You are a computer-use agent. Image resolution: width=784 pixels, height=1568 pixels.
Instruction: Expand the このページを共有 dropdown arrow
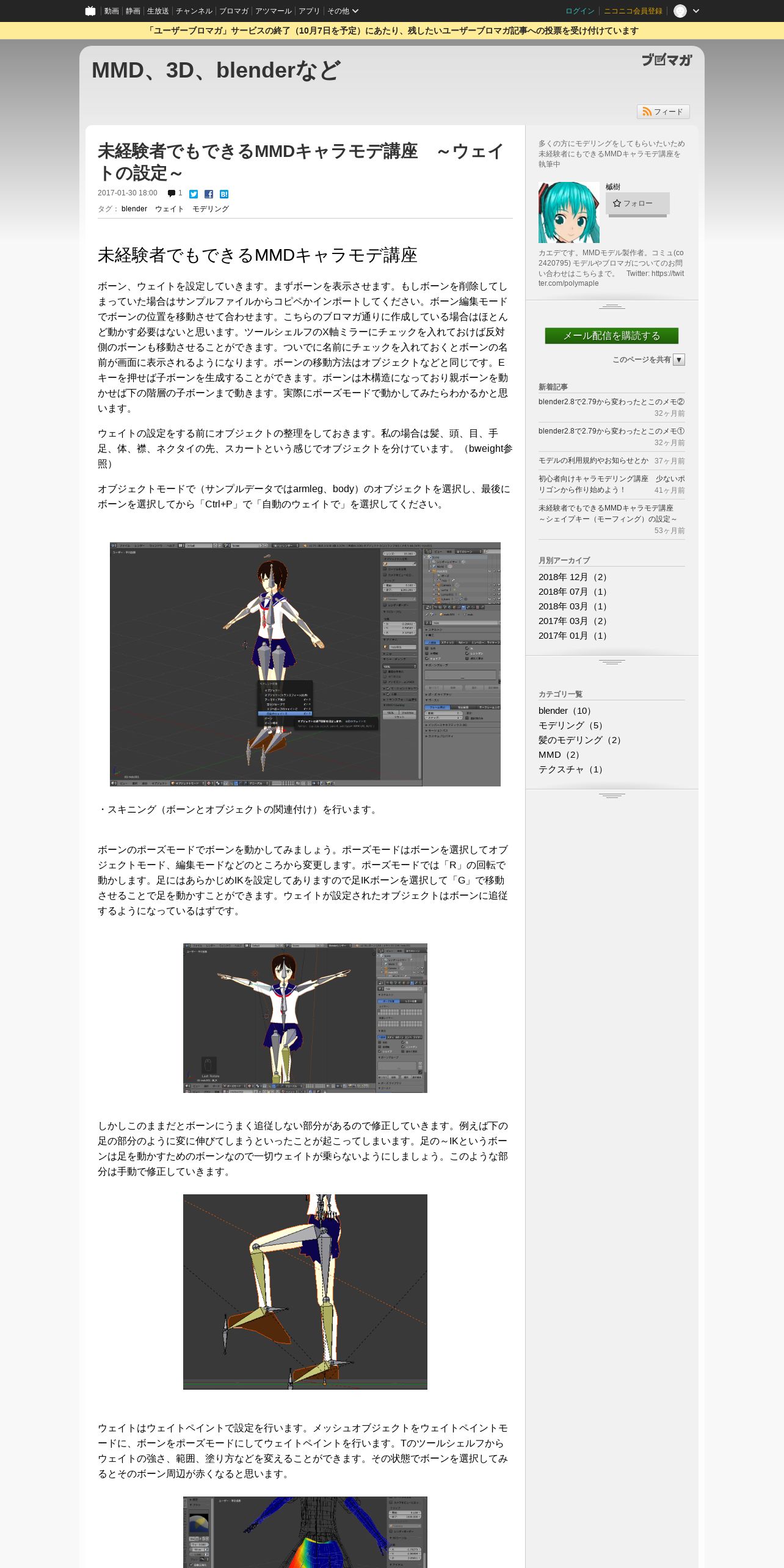[679, 360]
